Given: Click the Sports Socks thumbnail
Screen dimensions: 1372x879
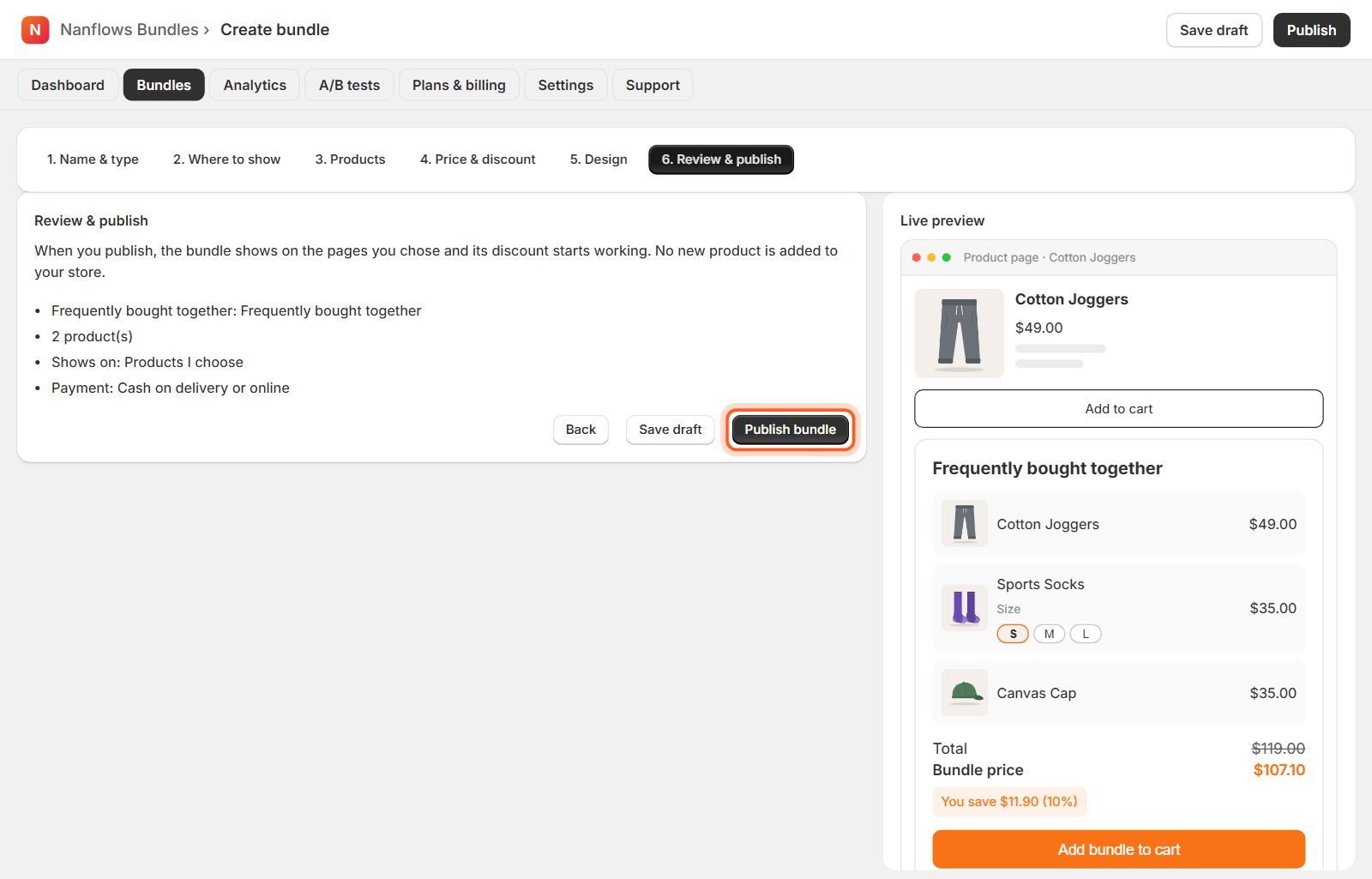Looking at the screenshot, I should tap(965, 608).
